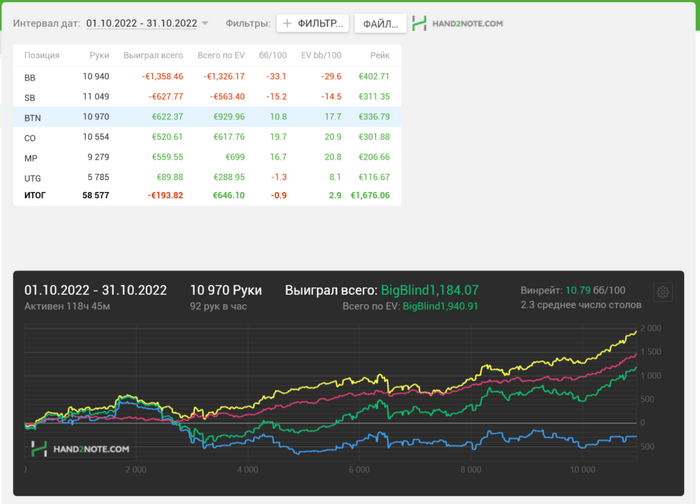Sort by EV bb/100 column header

321,56
